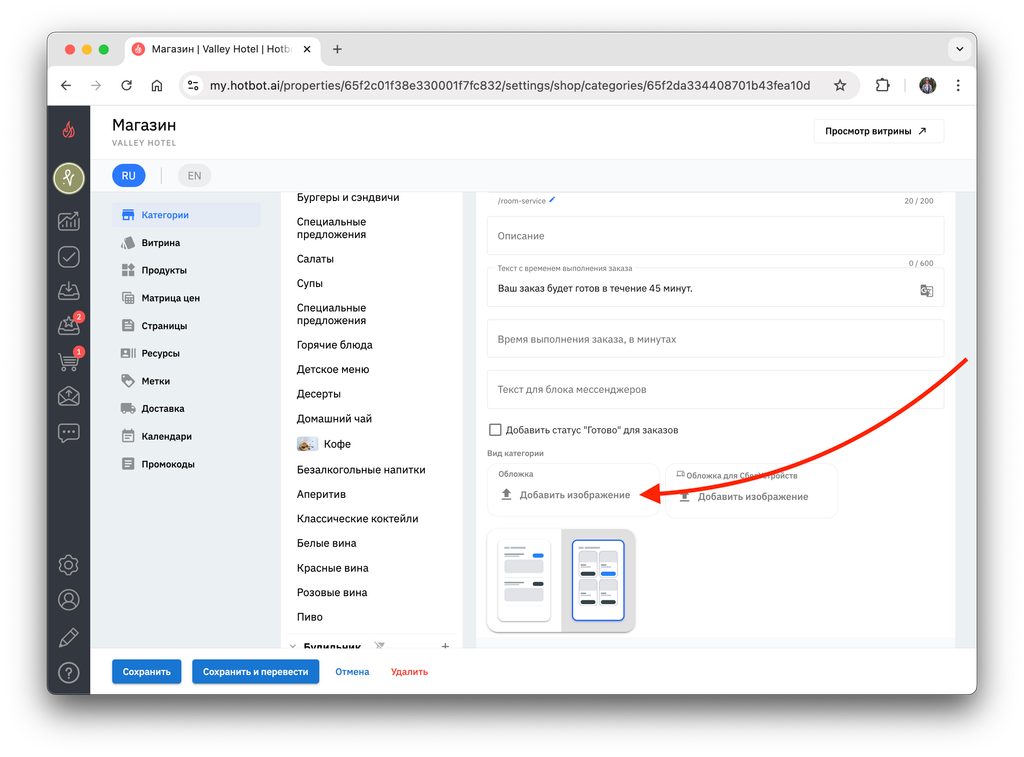This screenshot has width=1024, height=757.
Task: Edit the /room-service slug pencil icon
Action: coord(552,200)
